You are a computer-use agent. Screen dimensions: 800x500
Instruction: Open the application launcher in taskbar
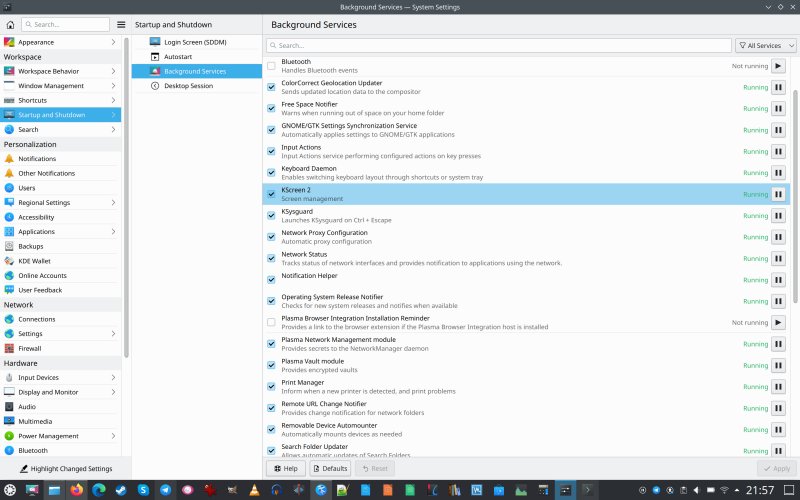(10, 490)
